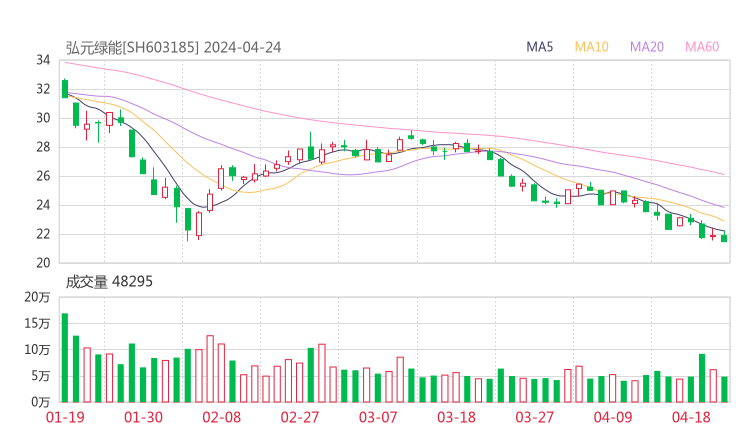Click the chart title 弘元绿能[SH603185] 2024-04-24
Image resolution: width=740 pixels, height=440 pixels.
coord(173,48)
